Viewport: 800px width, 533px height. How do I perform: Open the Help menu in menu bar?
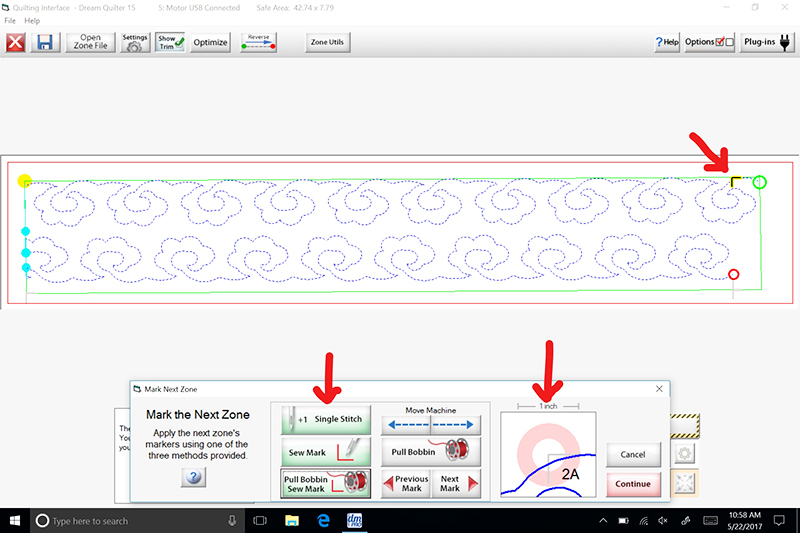33,20
